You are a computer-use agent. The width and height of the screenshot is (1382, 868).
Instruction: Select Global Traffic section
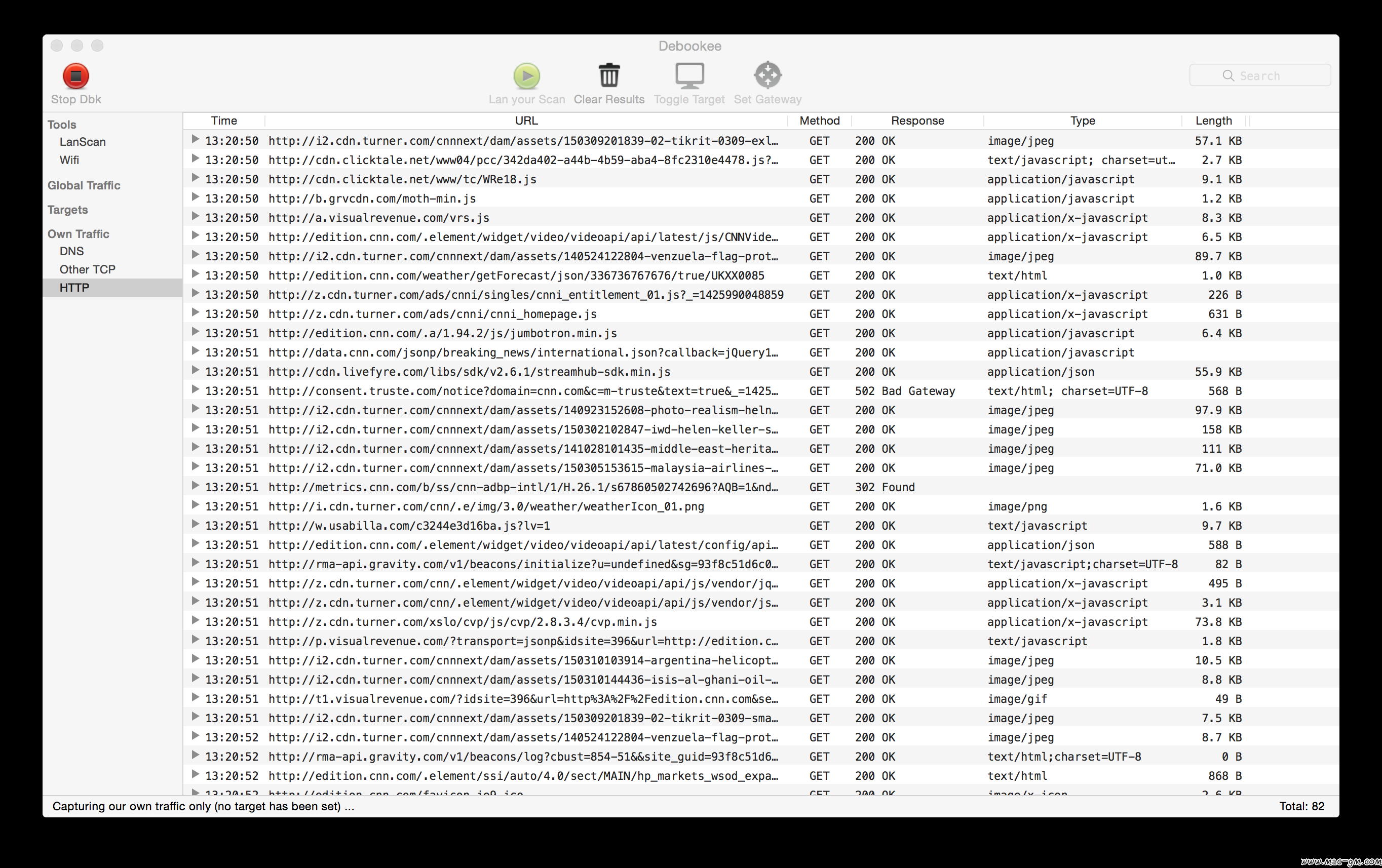84,185
